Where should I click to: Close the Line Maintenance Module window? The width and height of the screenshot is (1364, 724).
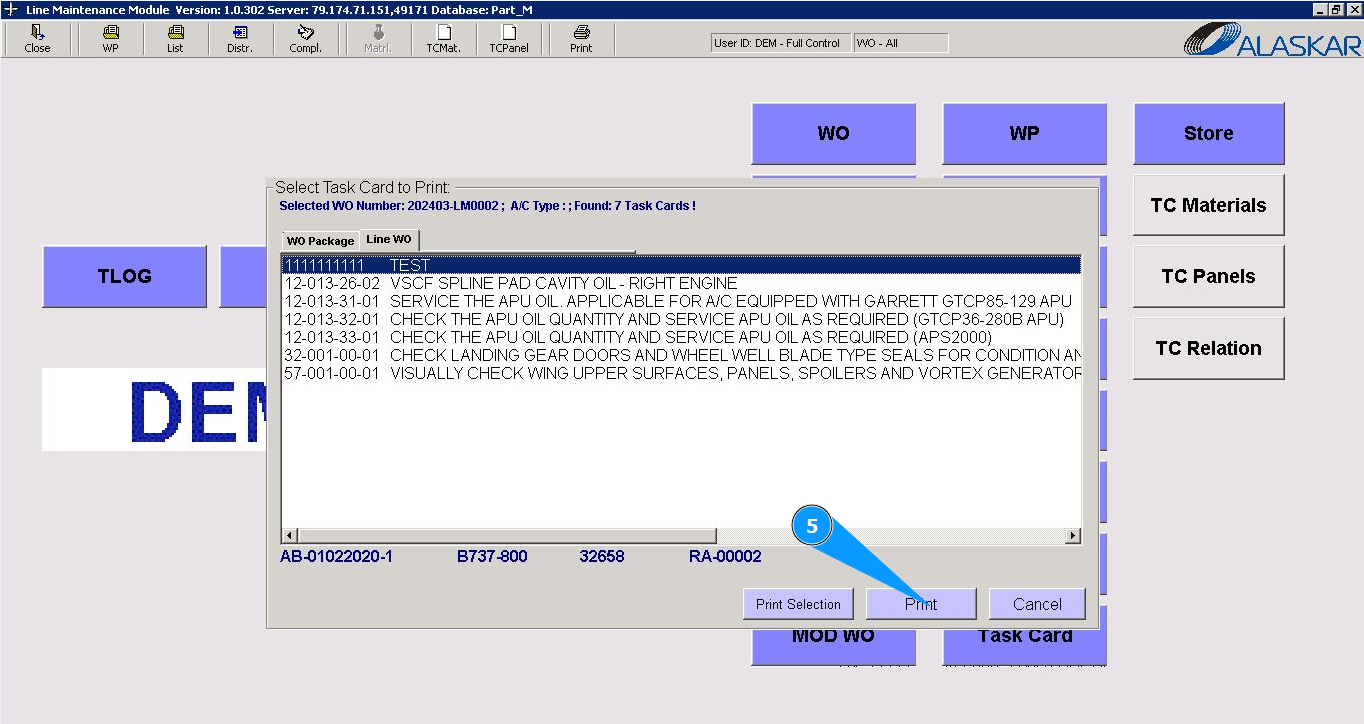tap(1353, 9)
